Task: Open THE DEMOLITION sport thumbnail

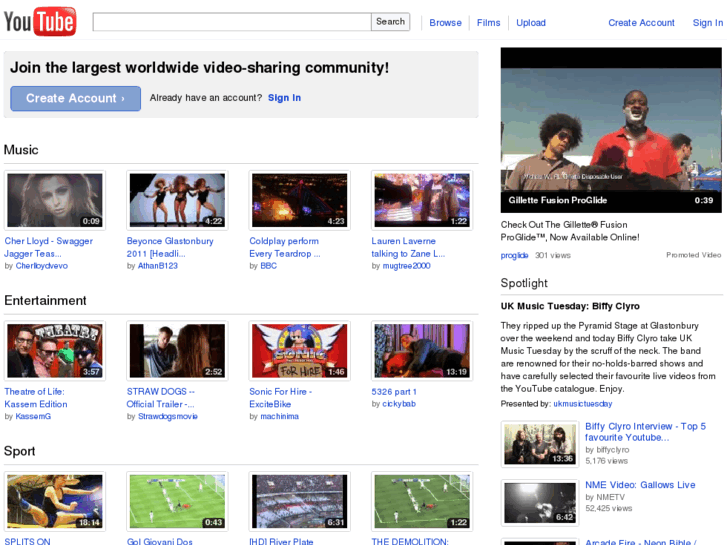Action: 422,501
